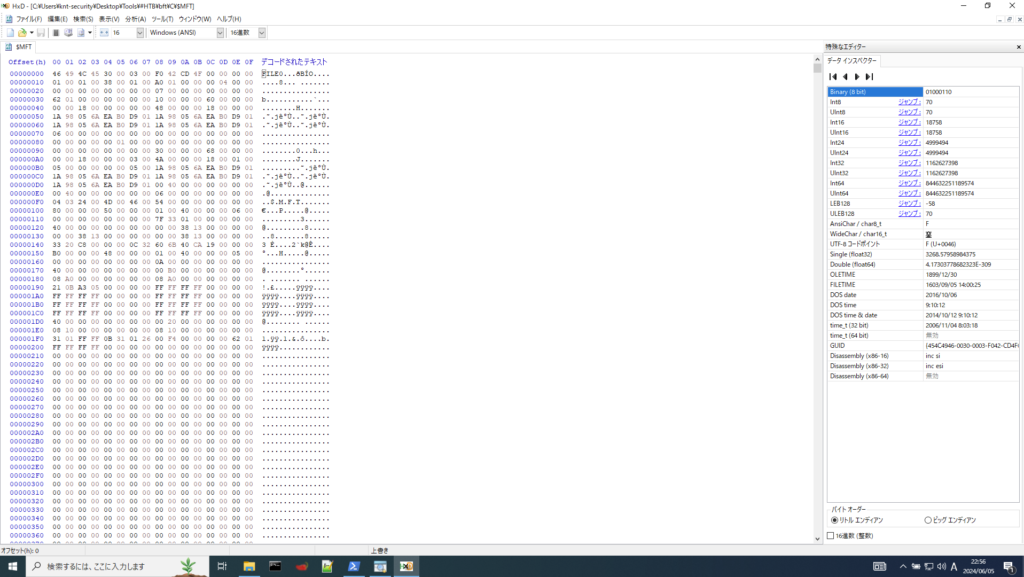Open PowerShell from the Windows taskbar

(354, 566)
